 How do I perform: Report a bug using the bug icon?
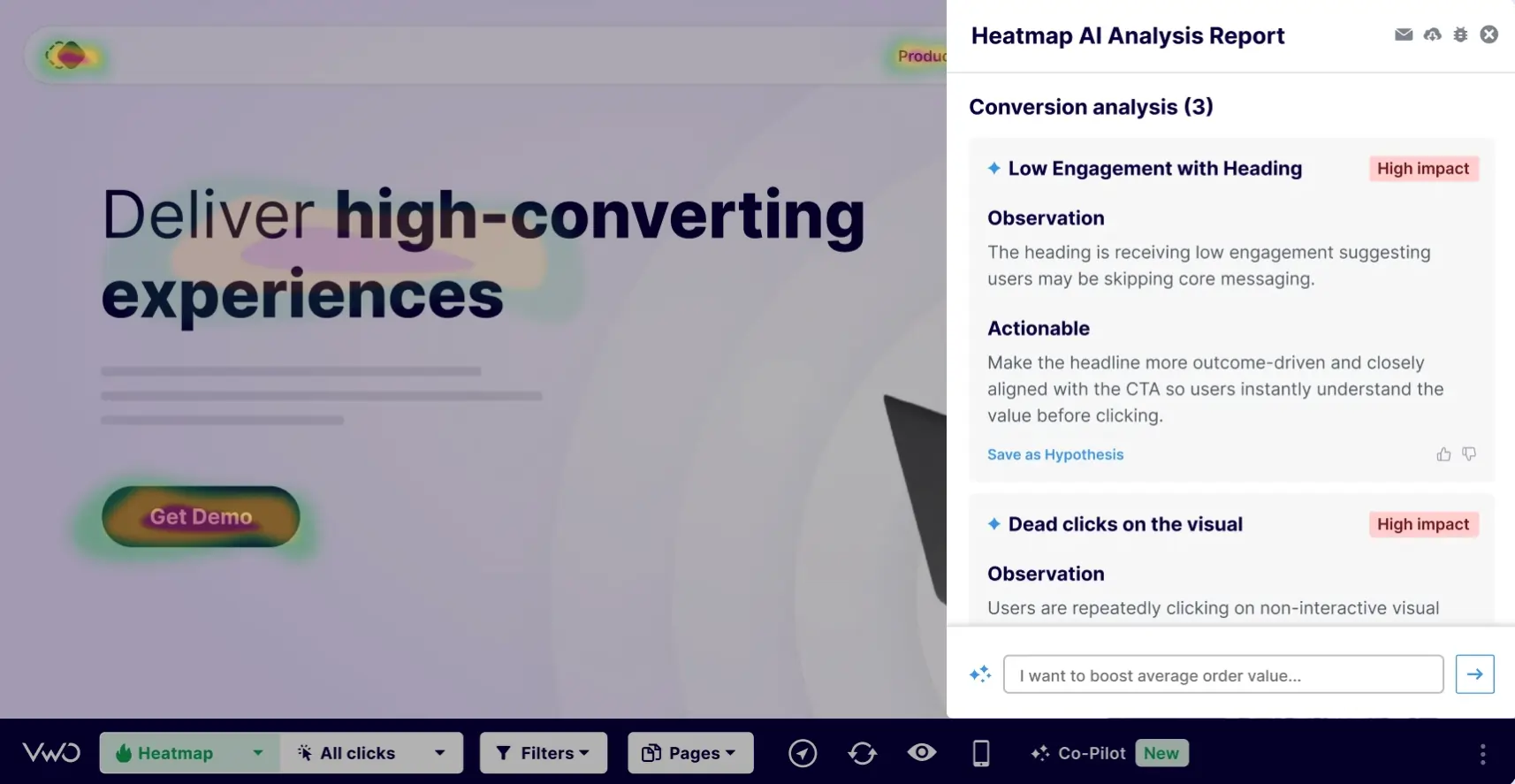pos(1460,34)
